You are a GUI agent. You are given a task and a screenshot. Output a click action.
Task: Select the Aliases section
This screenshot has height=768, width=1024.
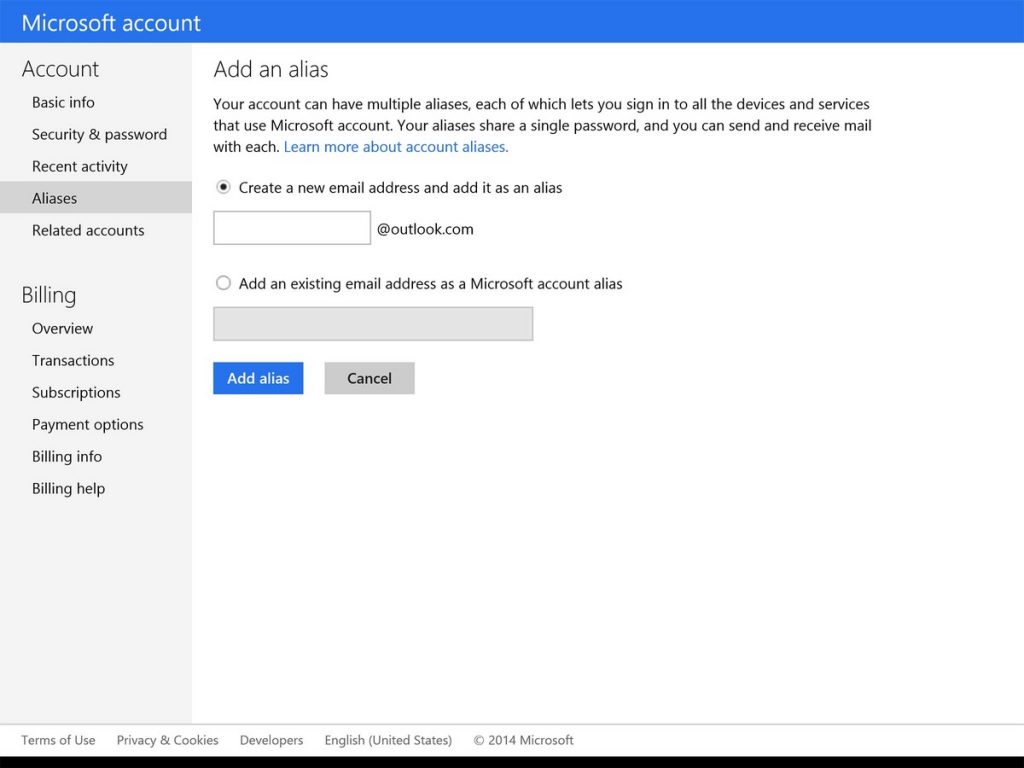[x=53, y=198]
